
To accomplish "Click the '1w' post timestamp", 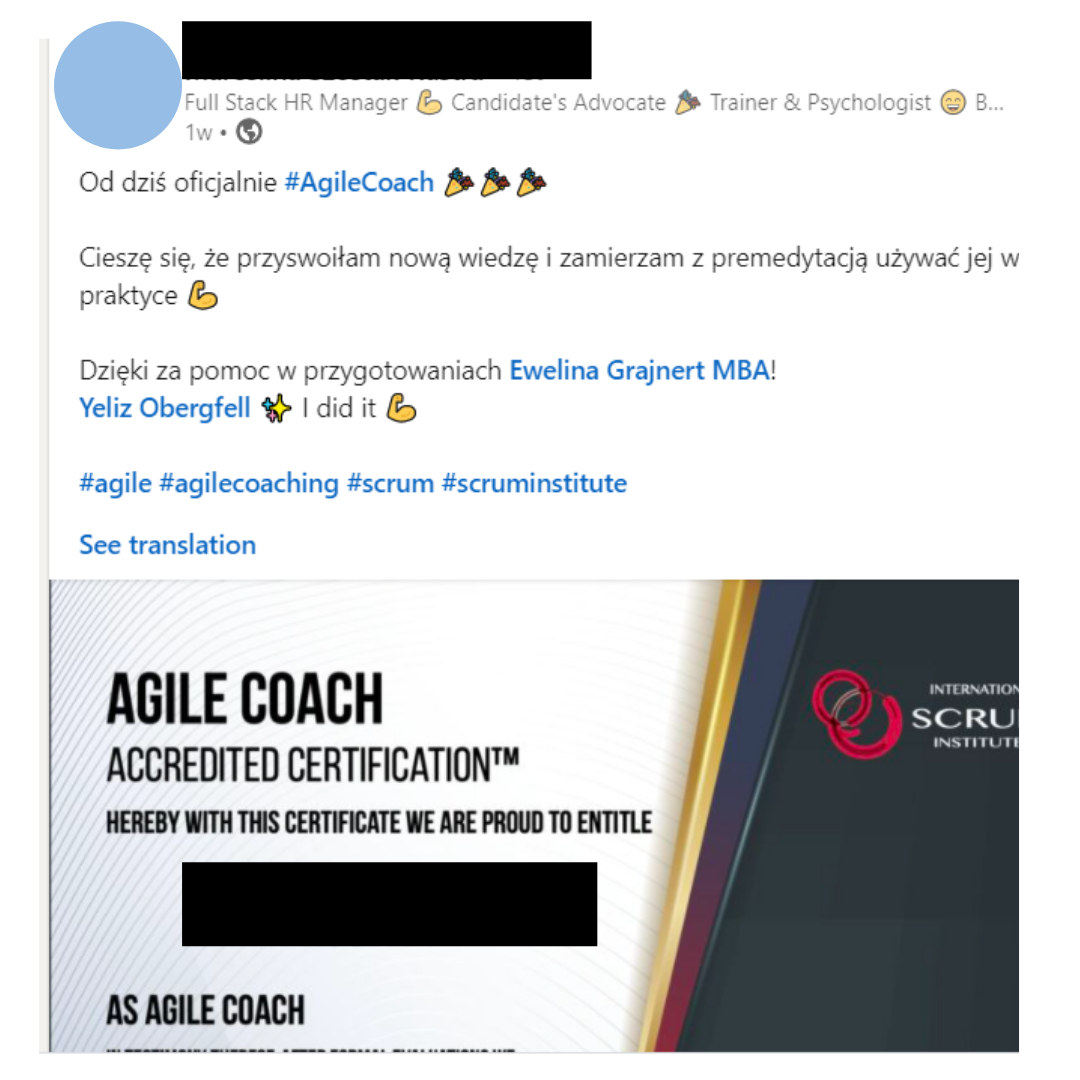I will point(198,132).
